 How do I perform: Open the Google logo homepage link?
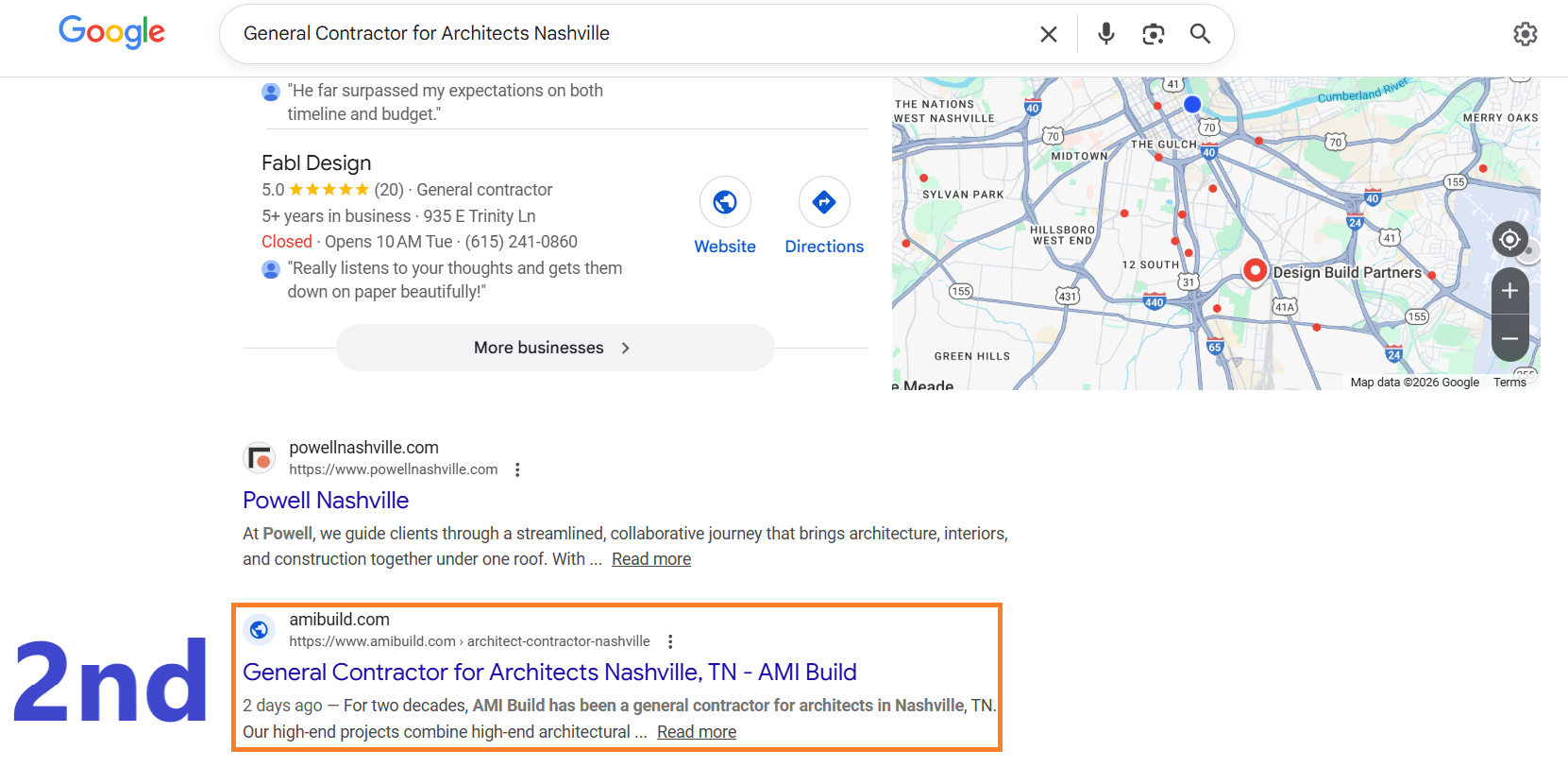[111, 32]
